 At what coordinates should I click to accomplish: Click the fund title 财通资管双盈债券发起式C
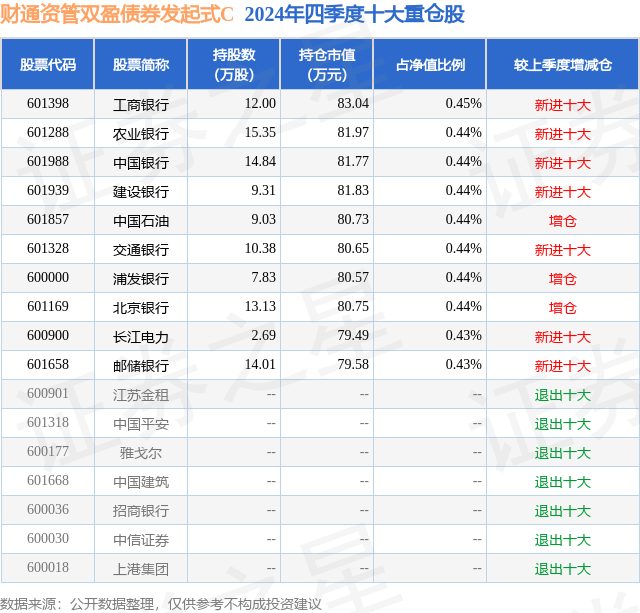coord(117,14)
